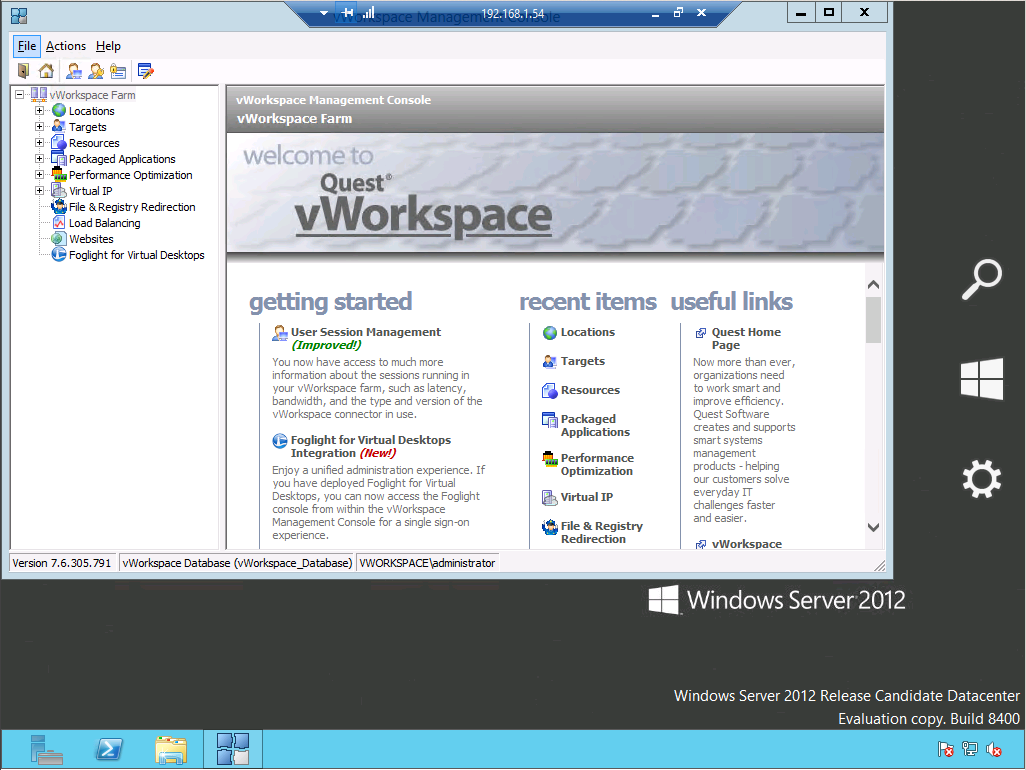Click the vWorkspace Database status bar entry
Screen dimensions: 1026x770
coord(237,563)
